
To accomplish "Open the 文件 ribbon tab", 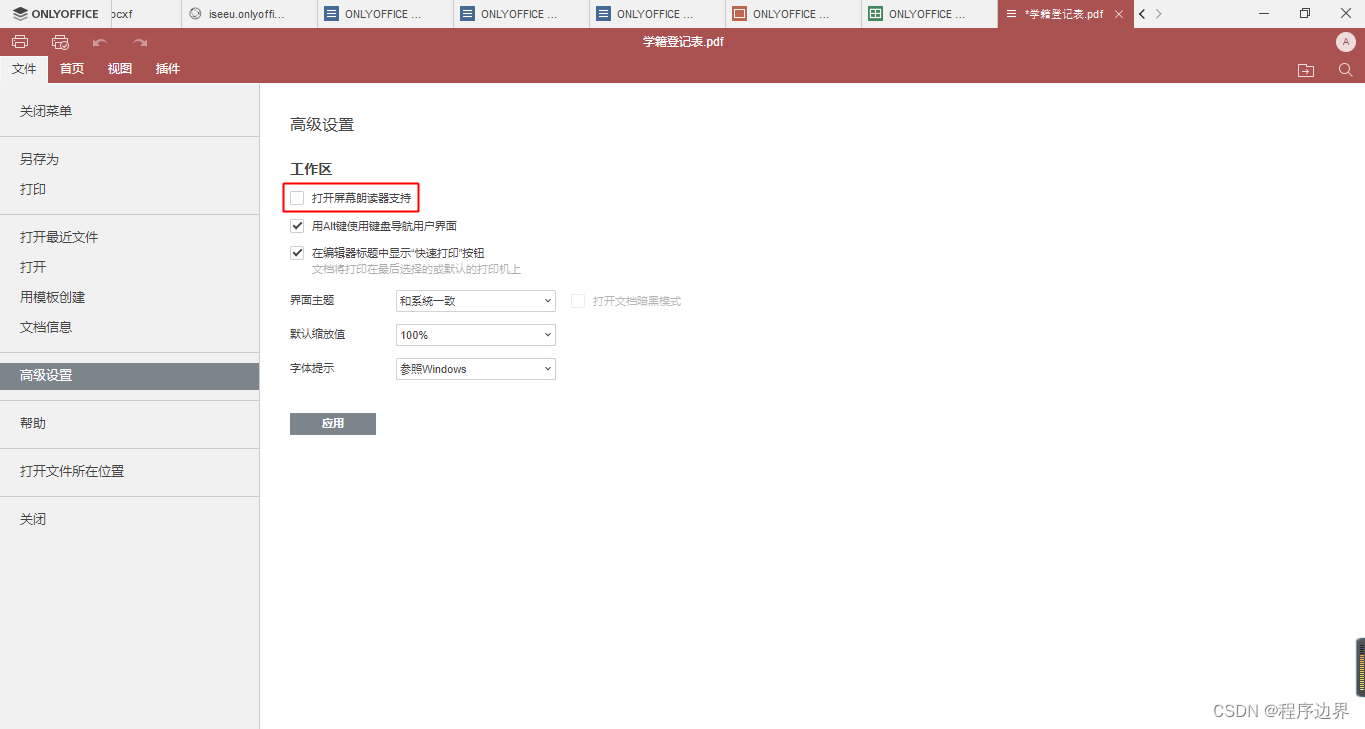I will click(x=24, y=69).
